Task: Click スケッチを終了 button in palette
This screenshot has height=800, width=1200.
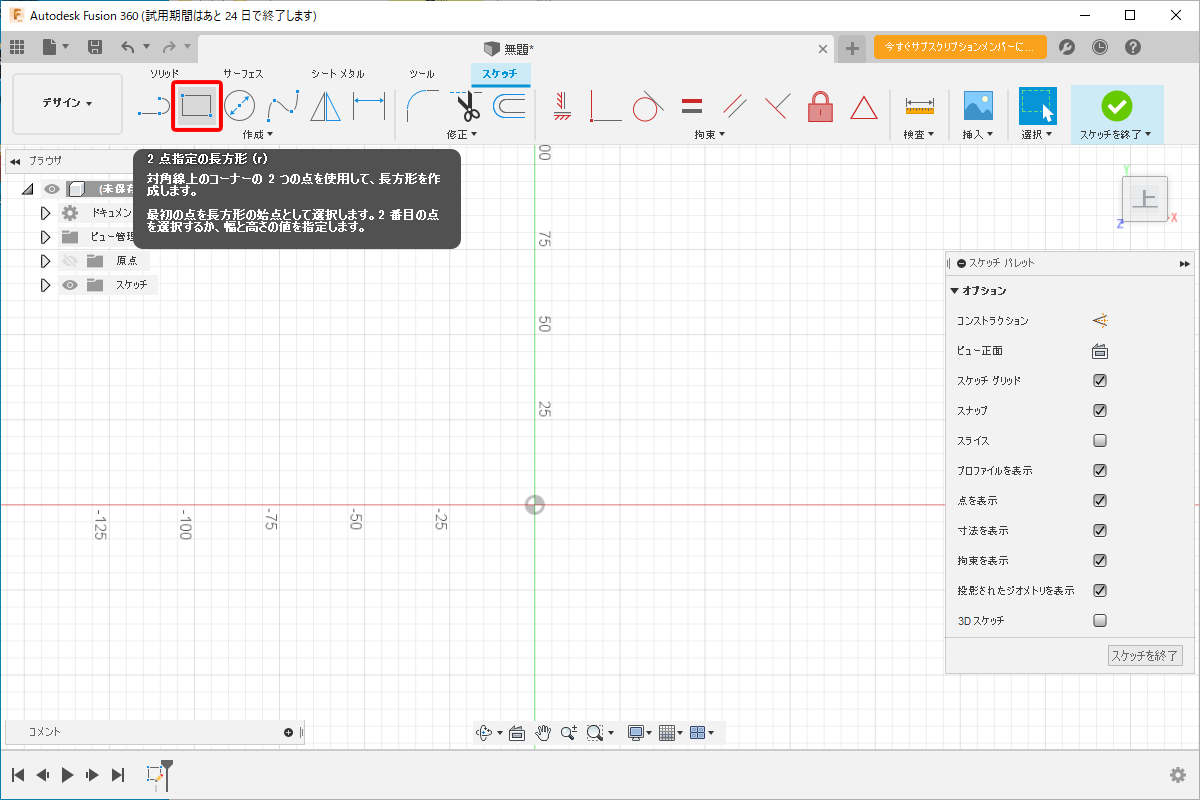Action: [1146, 656]
